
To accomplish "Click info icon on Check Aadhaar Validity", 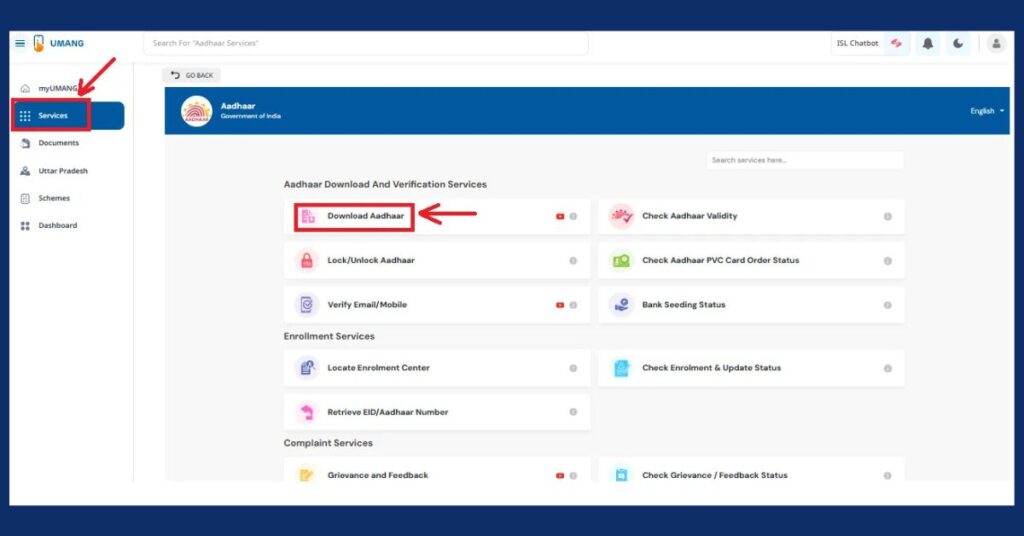I will point(888,217).
